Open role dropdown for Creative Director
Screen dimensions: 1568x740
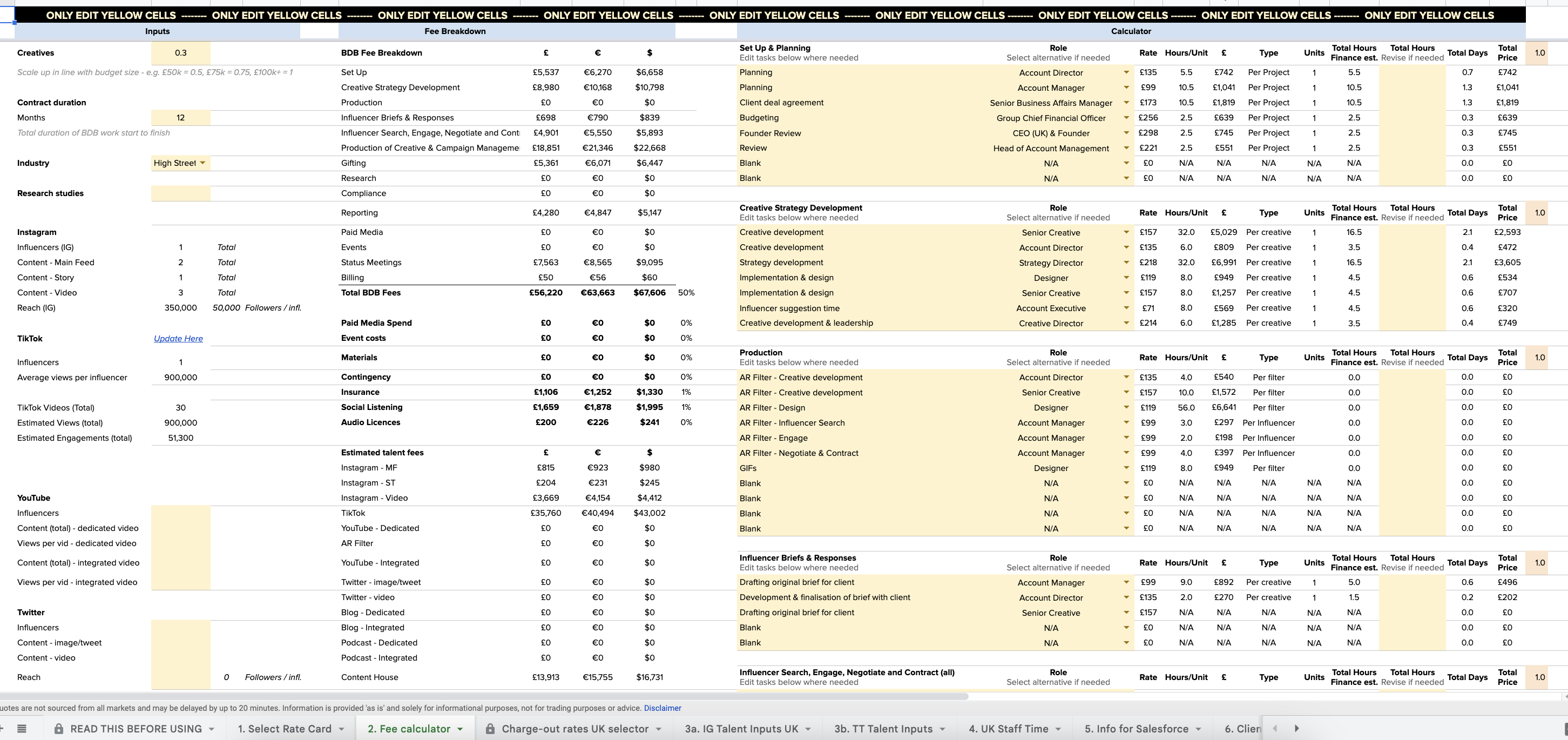tap(1126, 324)
